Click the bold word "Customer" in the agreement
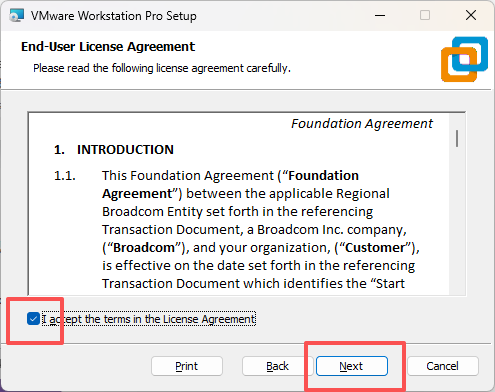The height and width of the screenshot is (392, 495). 375,248
